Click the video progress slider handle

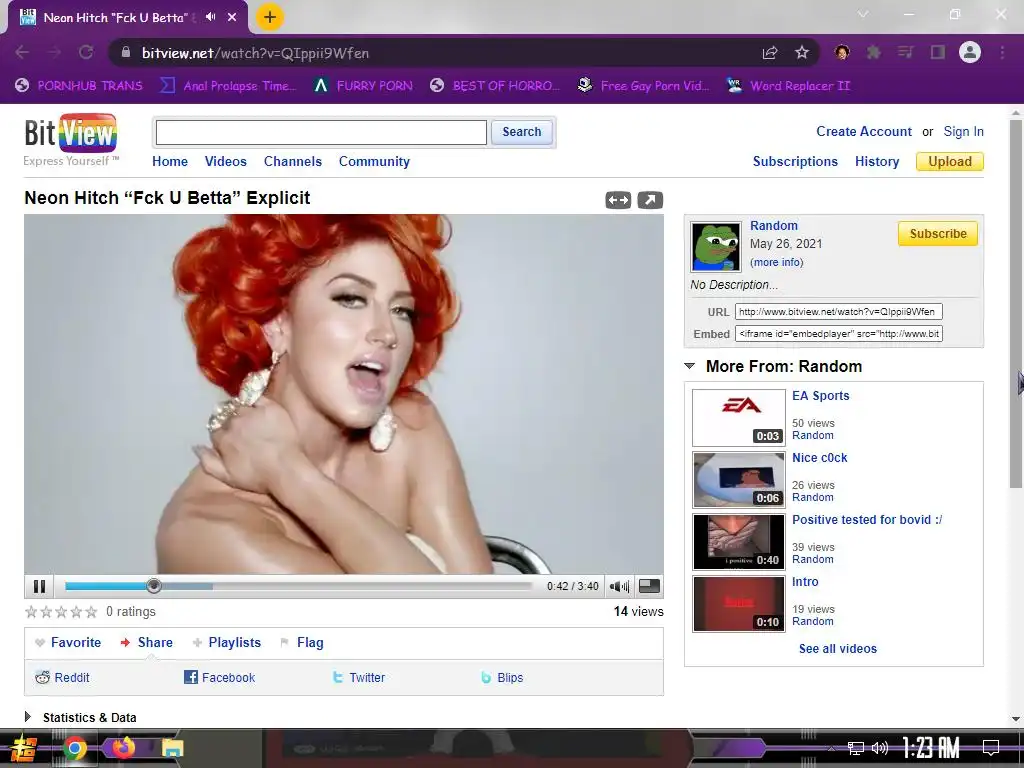[153, 586]
